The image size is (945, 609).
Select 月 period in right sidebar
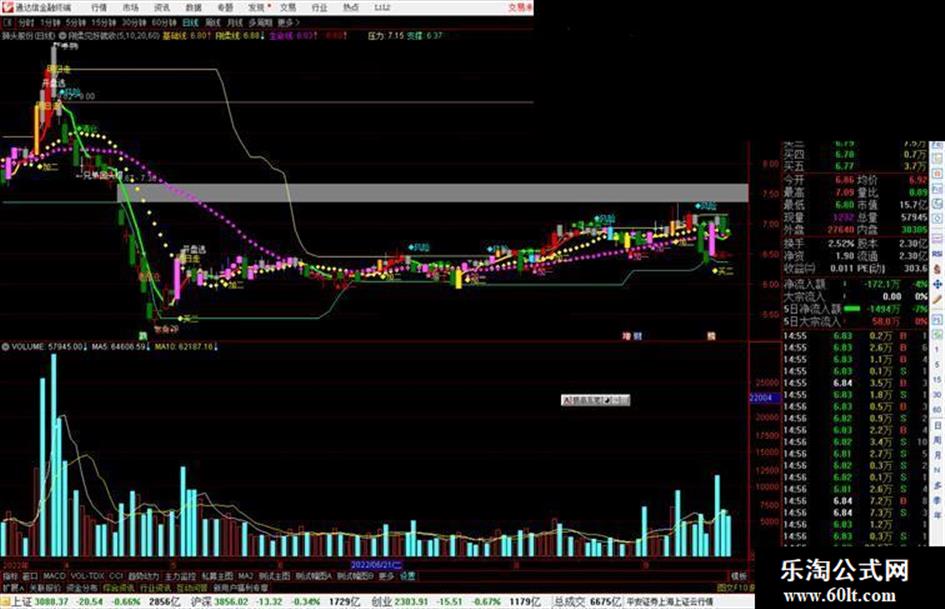coord(937,455)
